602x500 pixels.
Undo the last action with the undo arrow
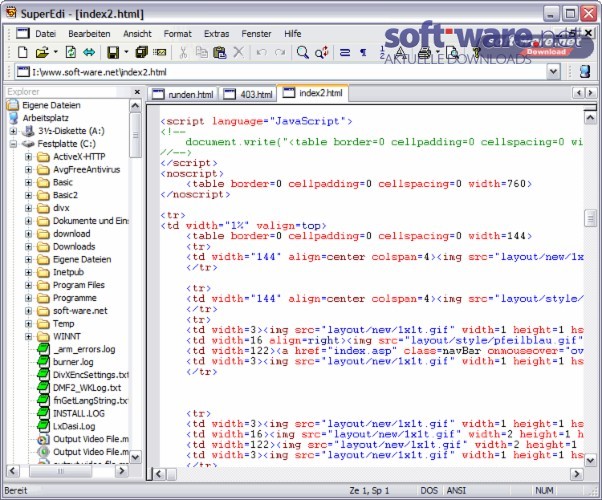[261, 52]
